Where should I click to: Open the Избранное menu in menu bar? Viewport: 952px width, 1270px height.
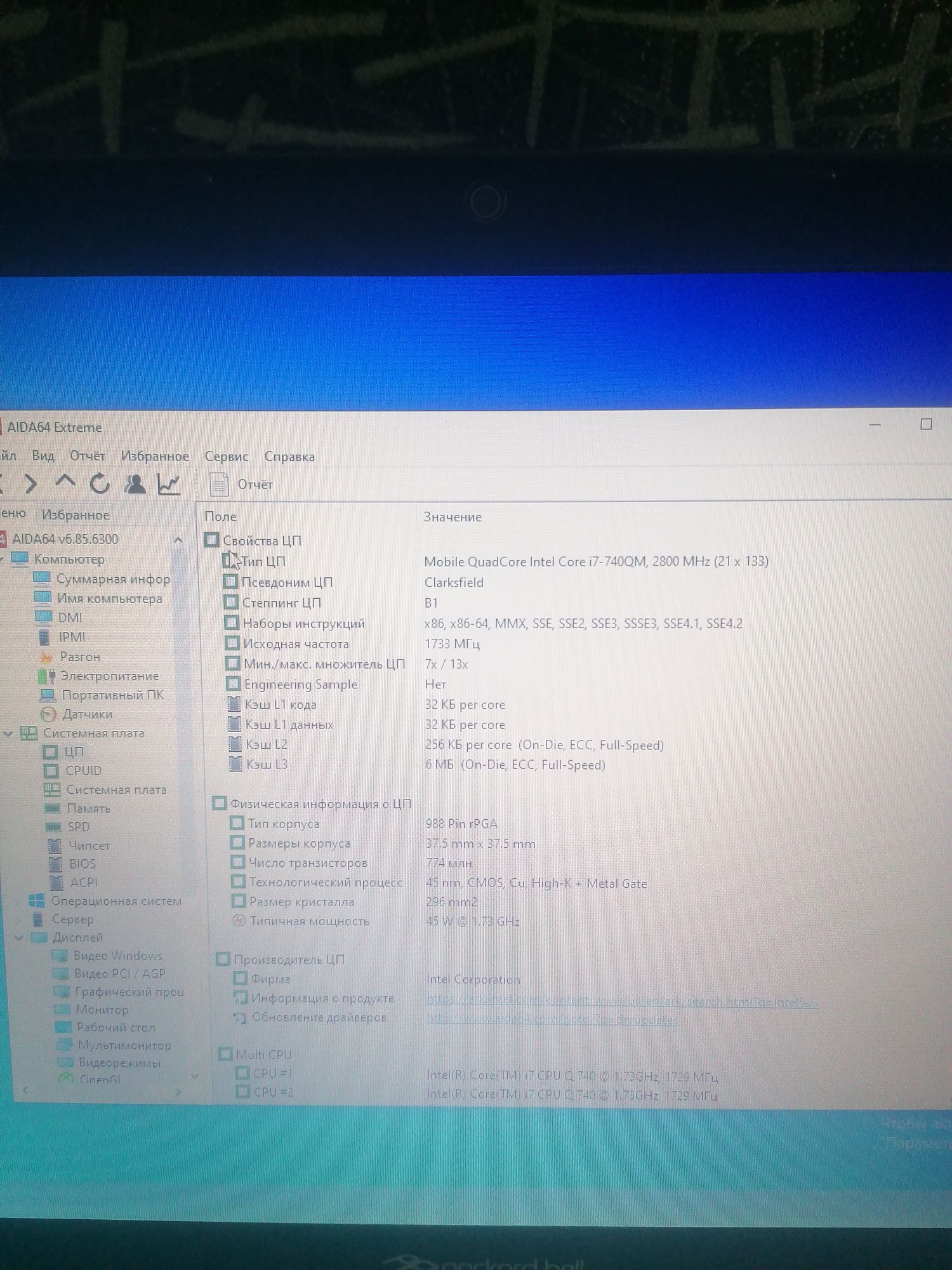coord(155,457)
